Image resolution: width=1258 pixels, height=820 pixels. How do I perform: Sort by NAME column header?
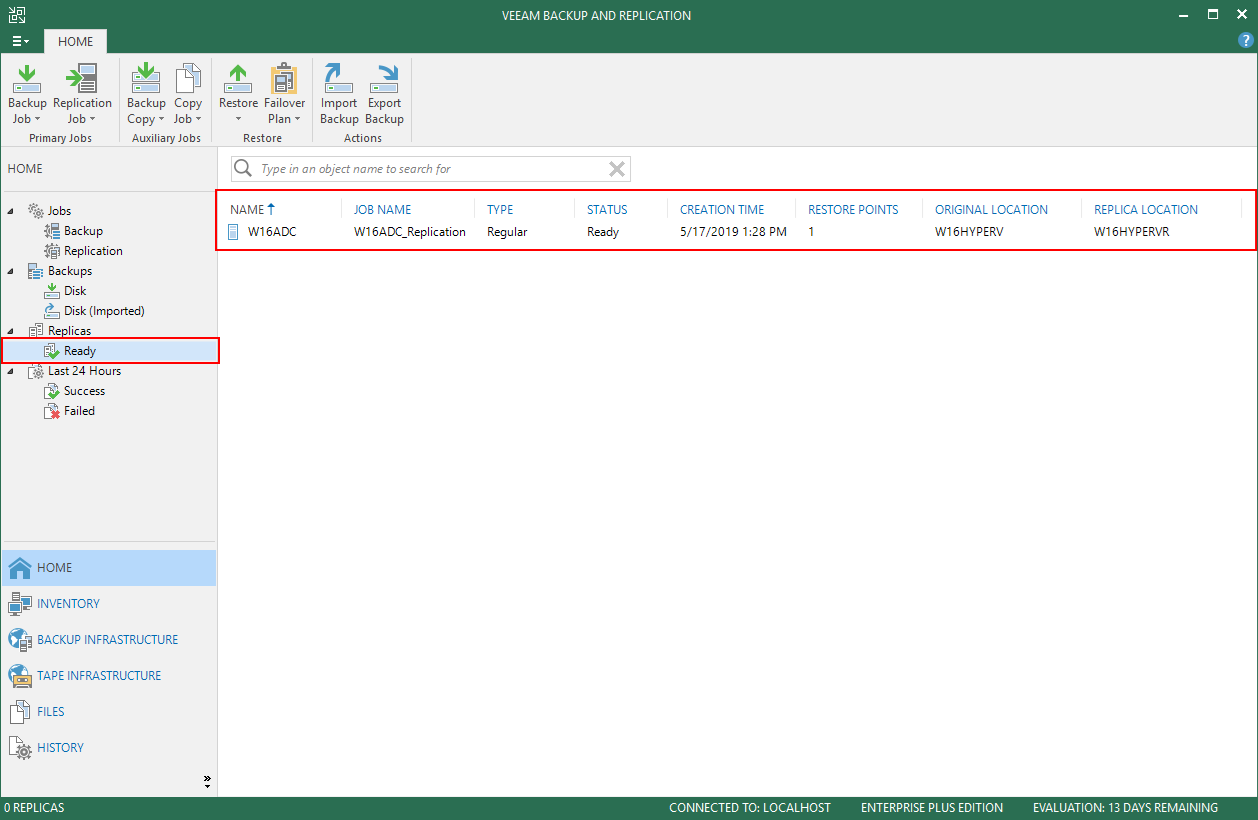[247, 210]
